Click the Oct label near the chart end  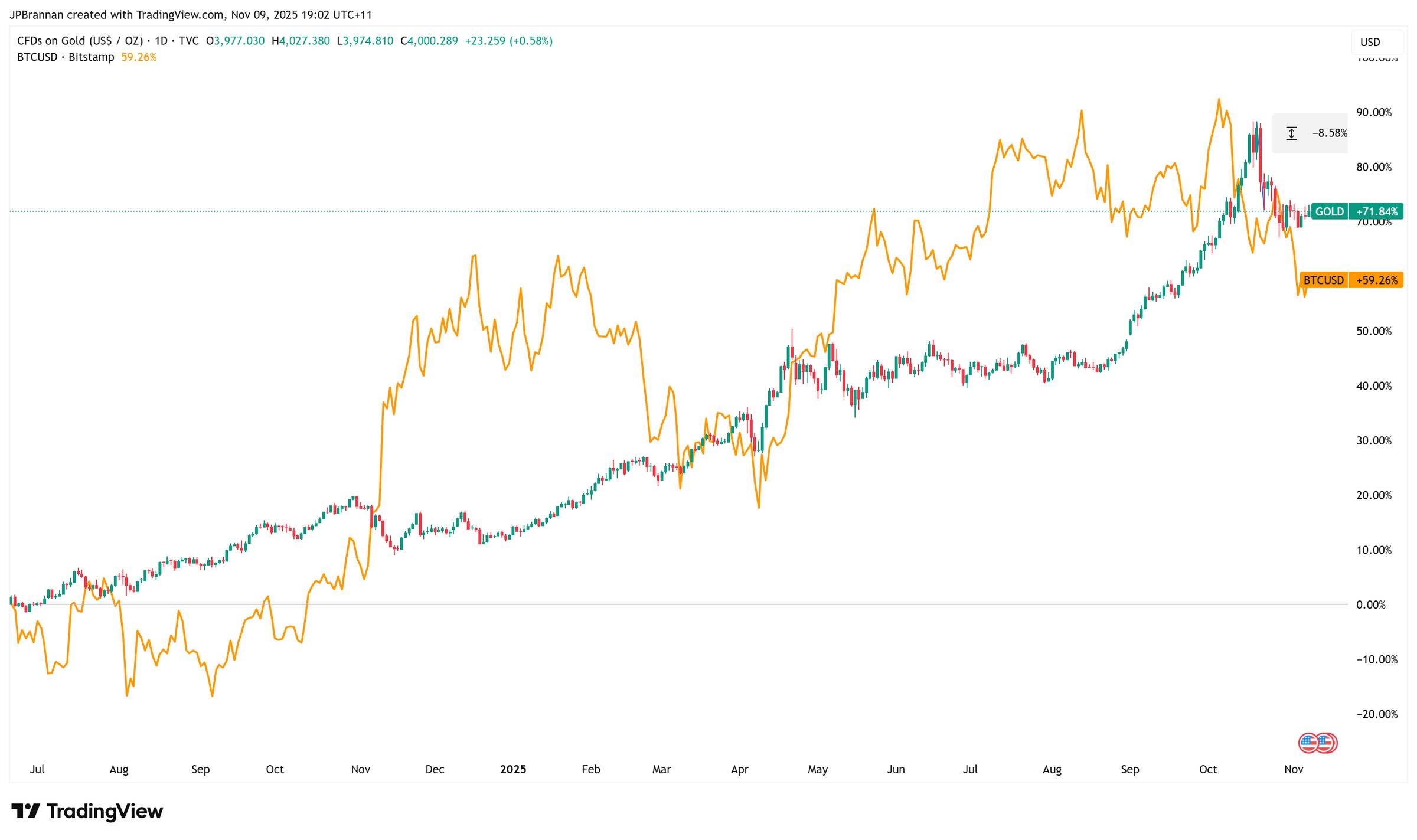(1207, 769)
